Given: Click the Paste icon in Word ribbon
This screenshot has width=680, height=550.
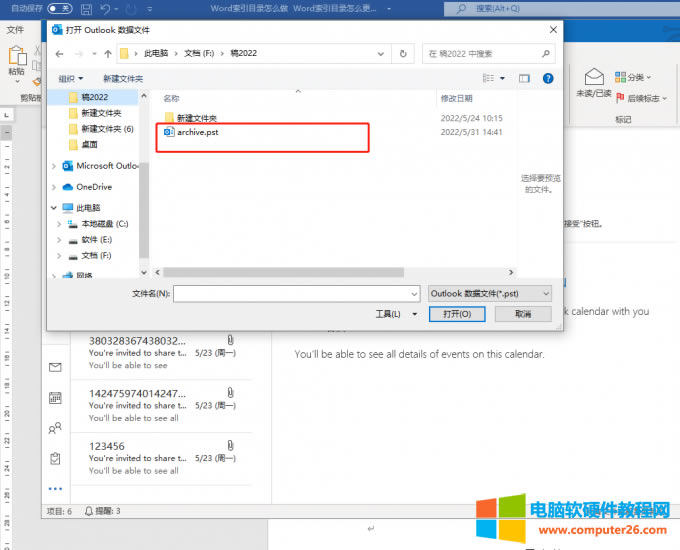Looking at the screenshot, I should (x=17, y=56).
